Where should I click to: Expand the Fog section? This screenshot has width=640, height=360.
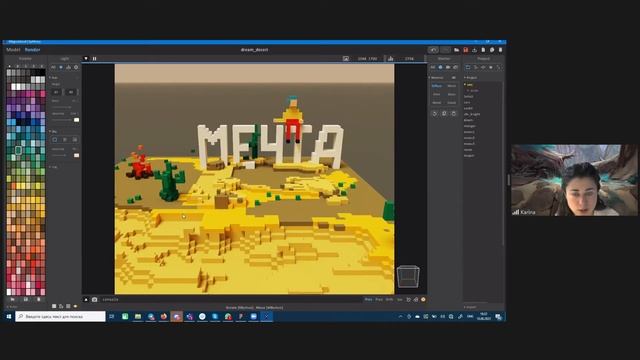[53, 167]
